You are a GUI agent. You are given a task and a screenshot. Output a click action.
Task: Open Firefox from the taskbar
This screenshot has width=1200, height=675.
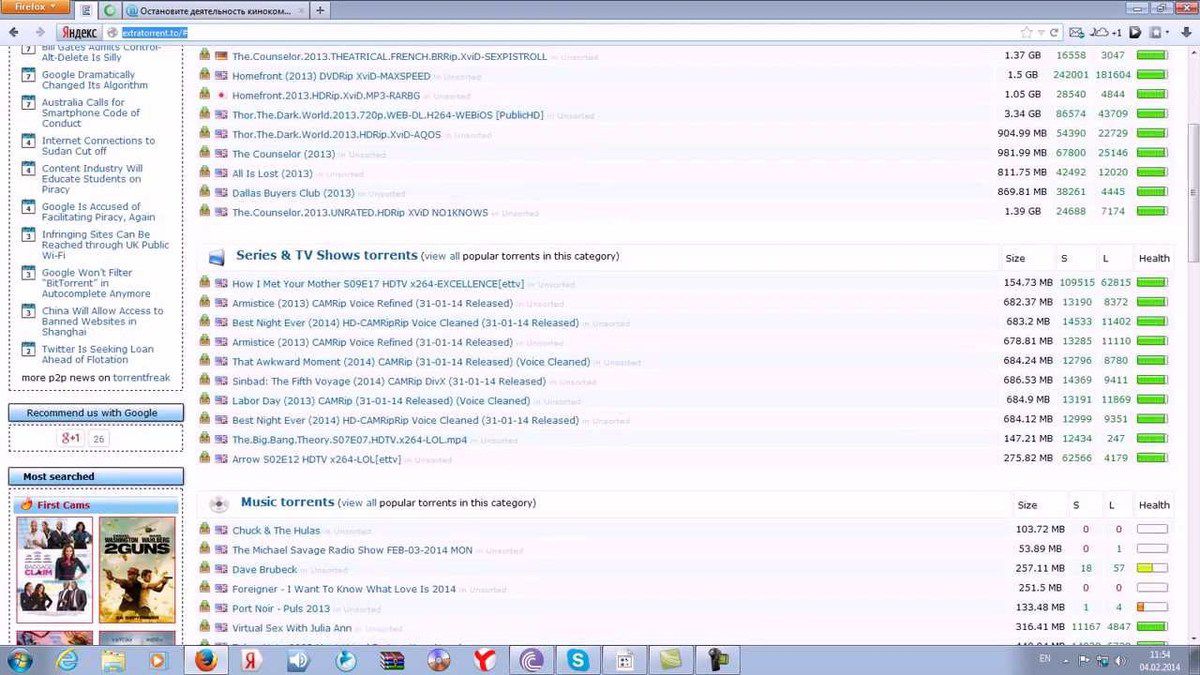(206, 660)
